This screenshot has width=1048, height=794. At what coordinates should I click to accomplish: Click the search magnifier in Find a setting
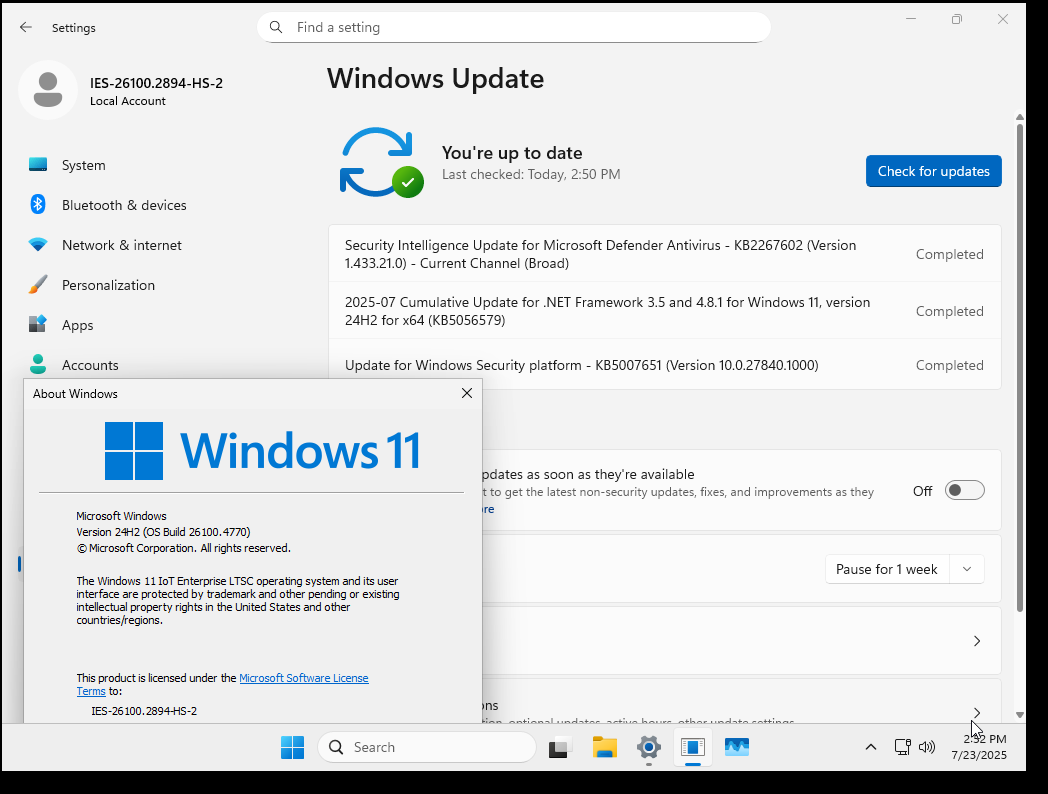[275, 27]
